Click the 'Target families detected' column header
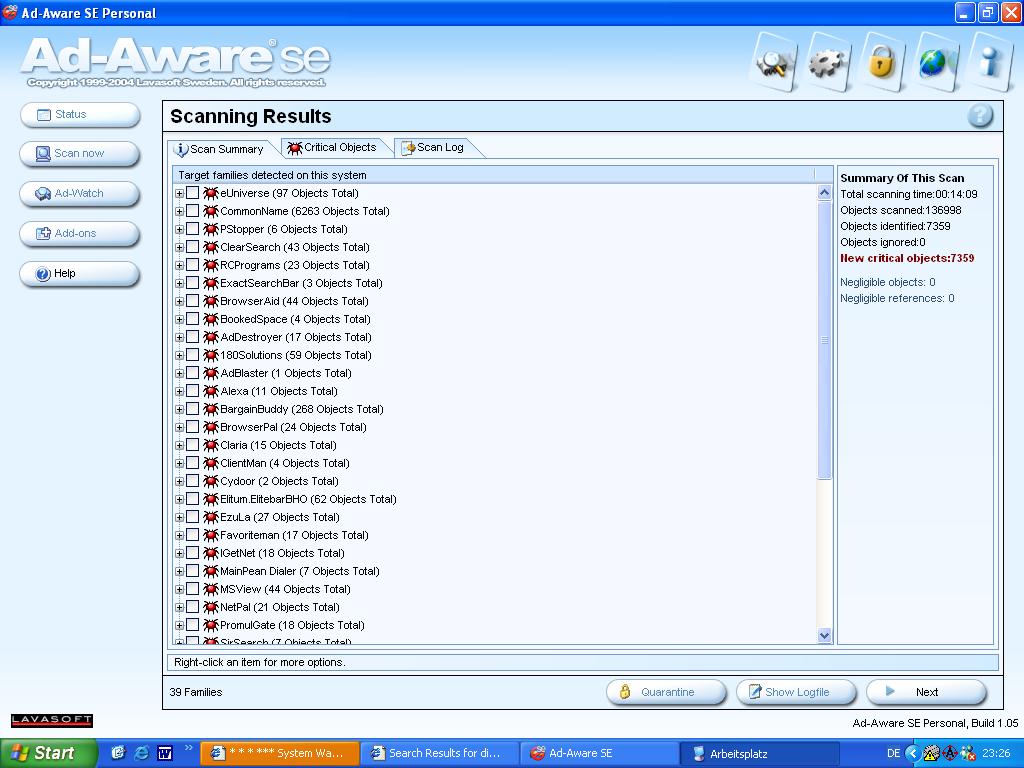The image size is (1024, 768). (494, 175)
